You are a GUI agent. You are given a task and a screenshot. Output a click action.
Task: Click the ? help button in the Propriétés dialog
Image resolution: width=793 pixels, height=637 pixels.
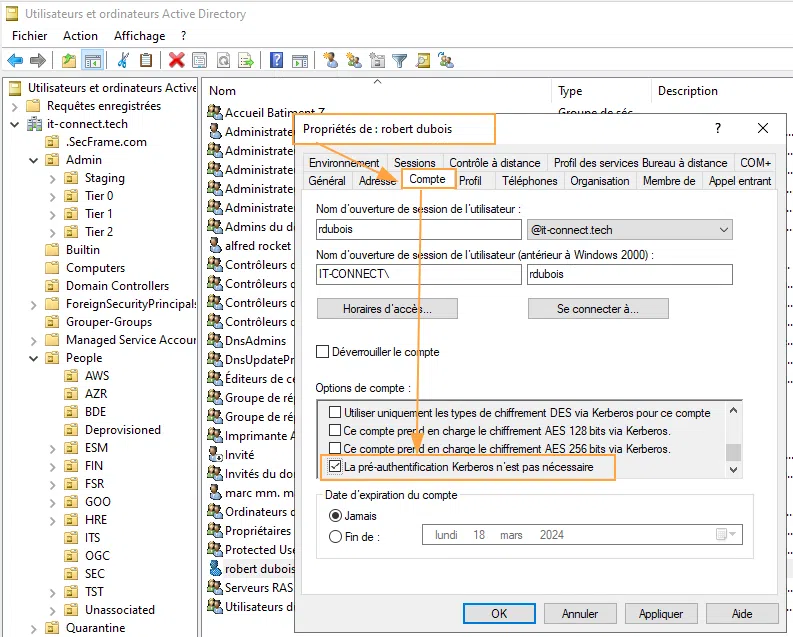718,128
